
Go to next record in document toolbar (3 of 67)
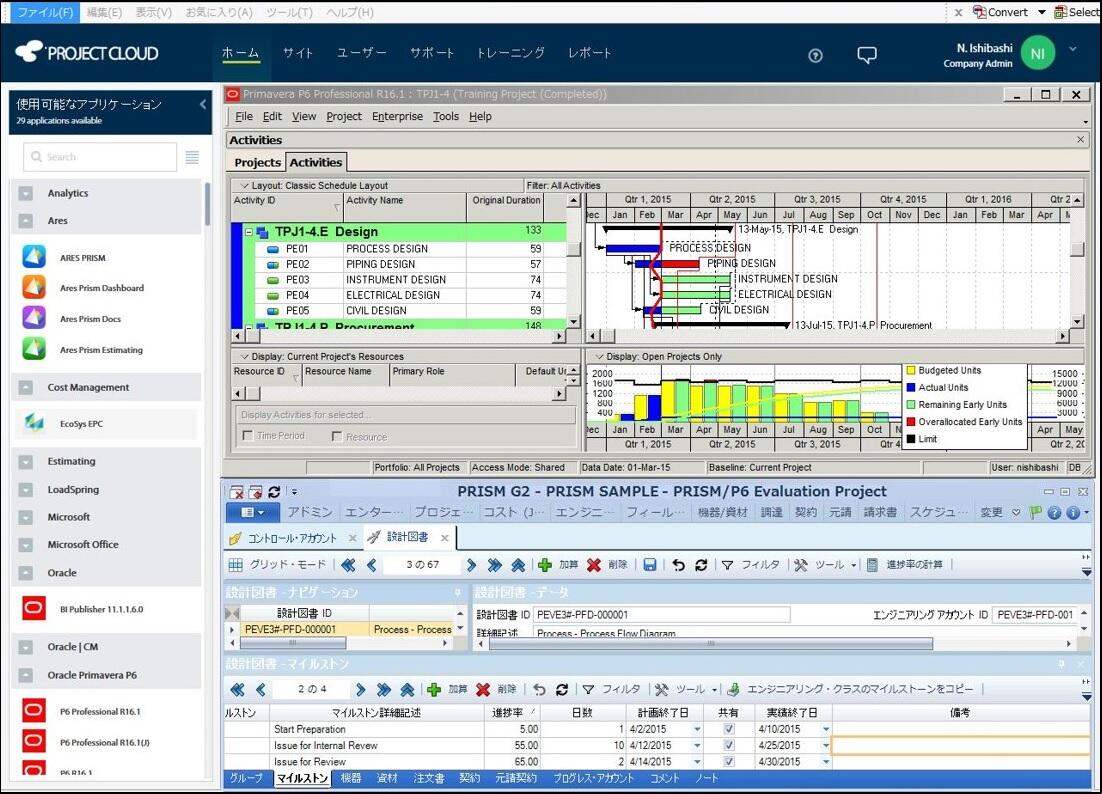tap(472, 565)
